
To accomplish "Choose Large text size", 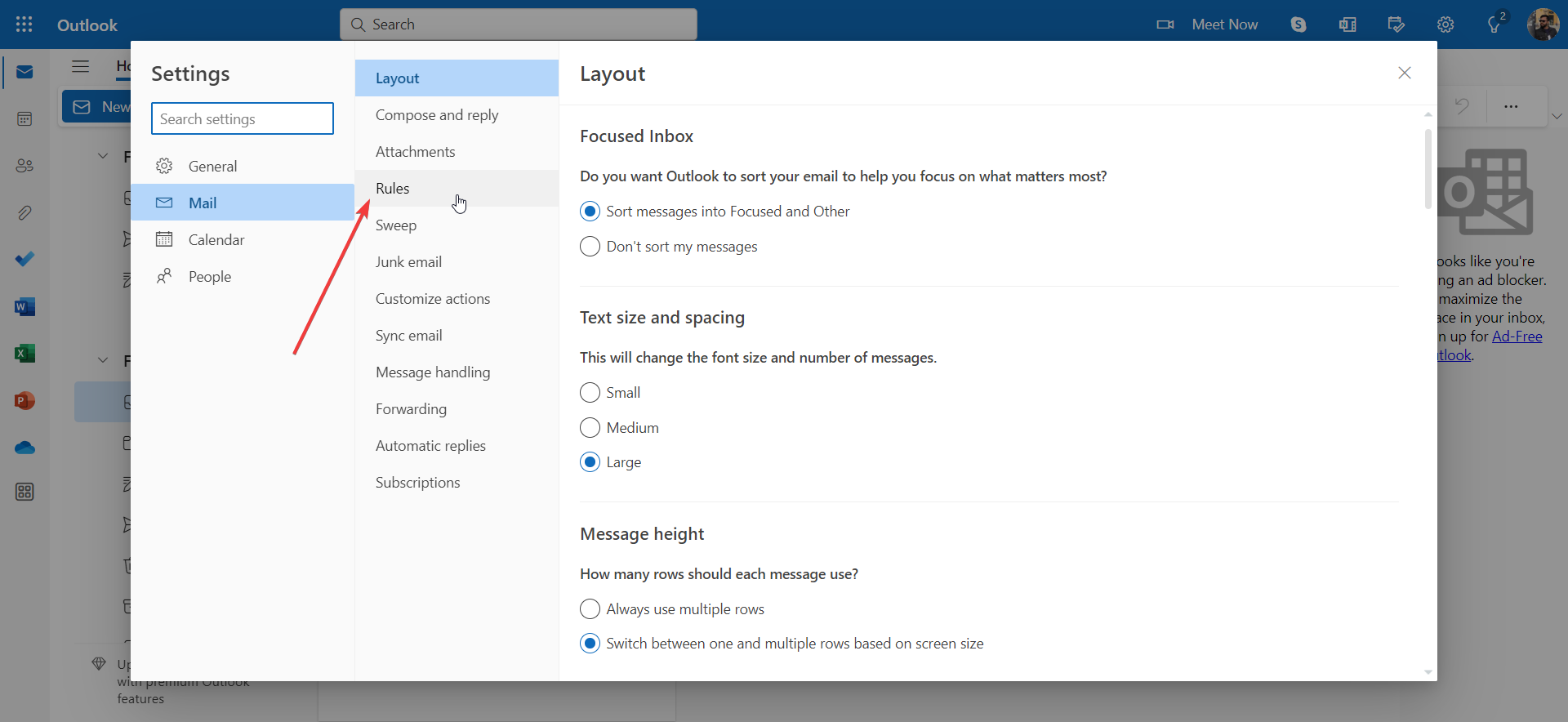I will (x=590, y=462).
